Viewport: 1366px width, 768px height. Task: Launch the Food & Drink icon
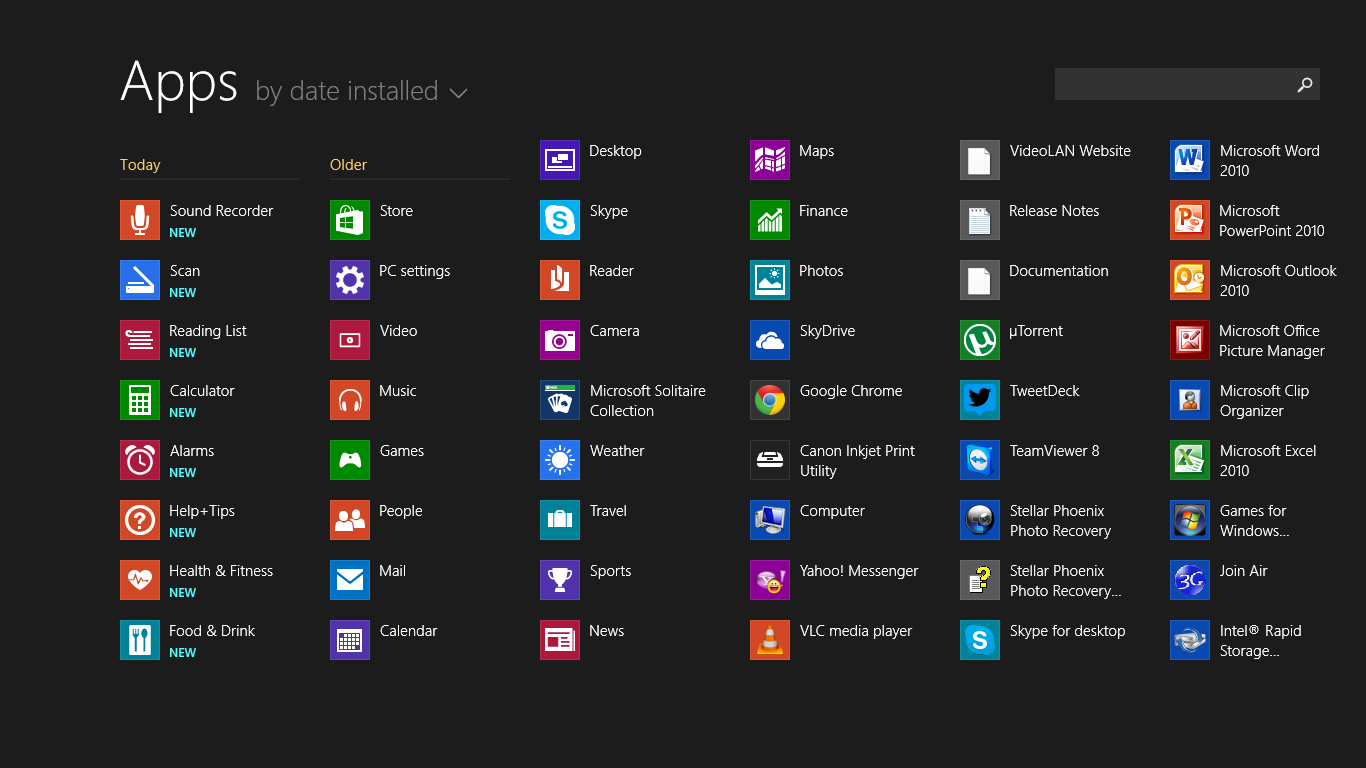click(x=140, y=640)
